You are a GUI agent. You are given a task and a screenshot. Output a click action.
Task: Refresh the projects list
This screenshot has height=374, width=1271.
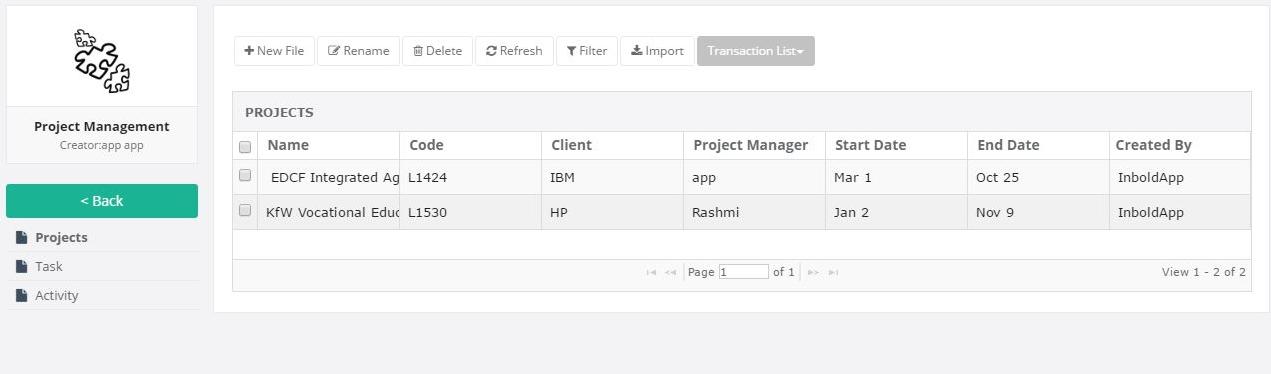(514, 51)
